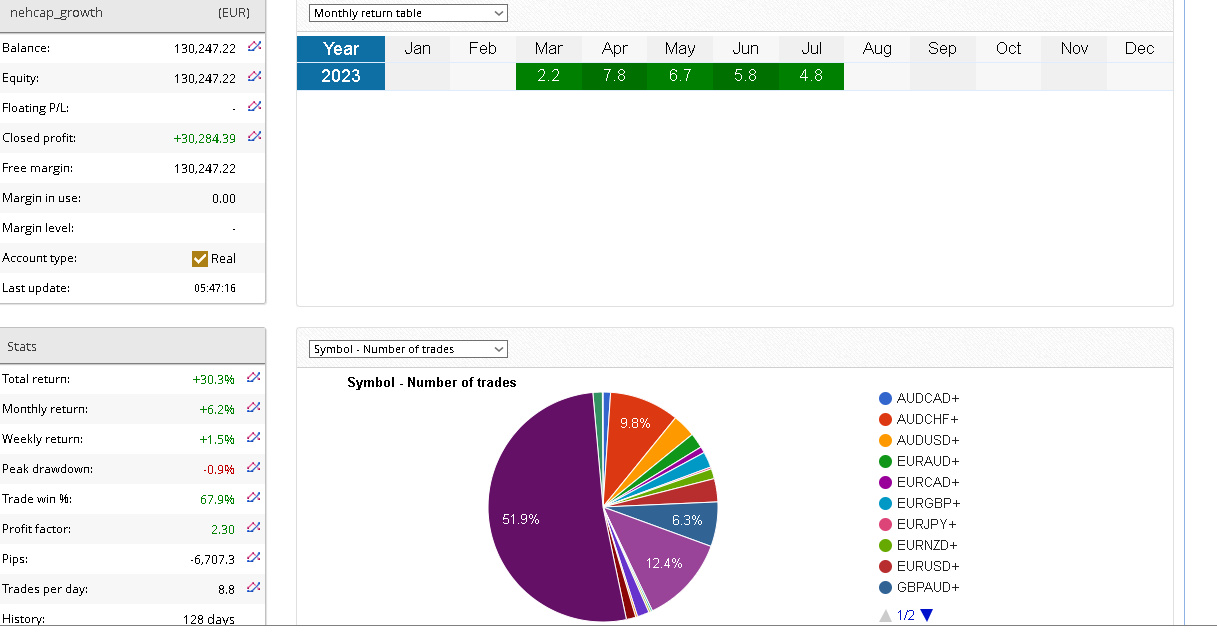Image resolution: width=1217 pixels, height=635 pixels.
Task: Select the Year column header
Action: (341, 49)
